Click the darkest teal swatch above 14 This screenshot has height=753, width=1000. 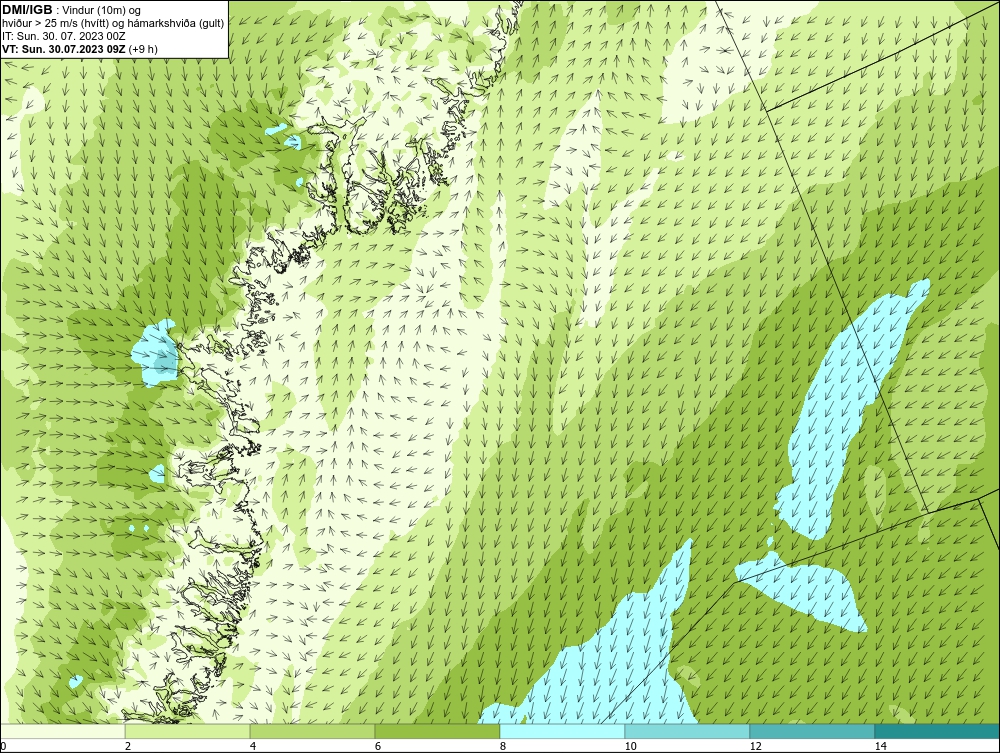(938, 731)
